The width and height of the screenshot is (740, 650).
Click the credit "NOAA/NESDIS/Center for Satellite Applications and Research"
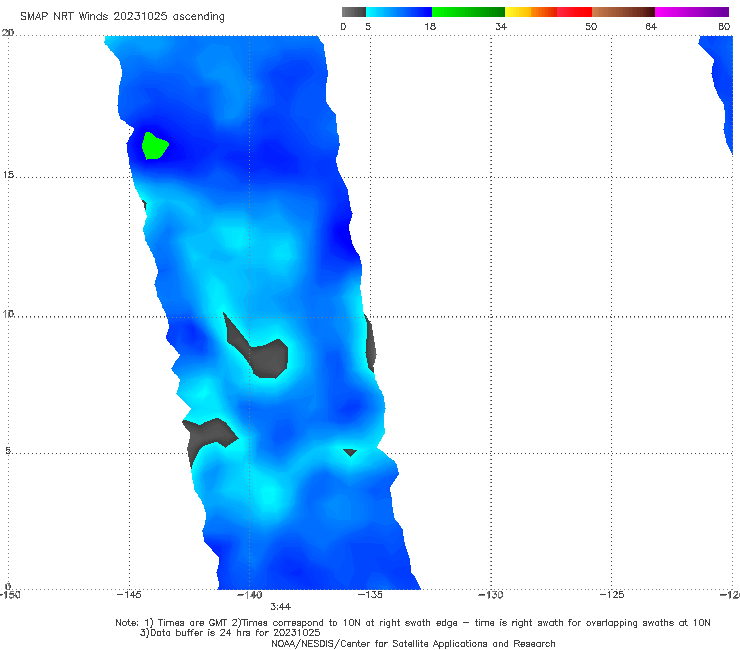413,644
